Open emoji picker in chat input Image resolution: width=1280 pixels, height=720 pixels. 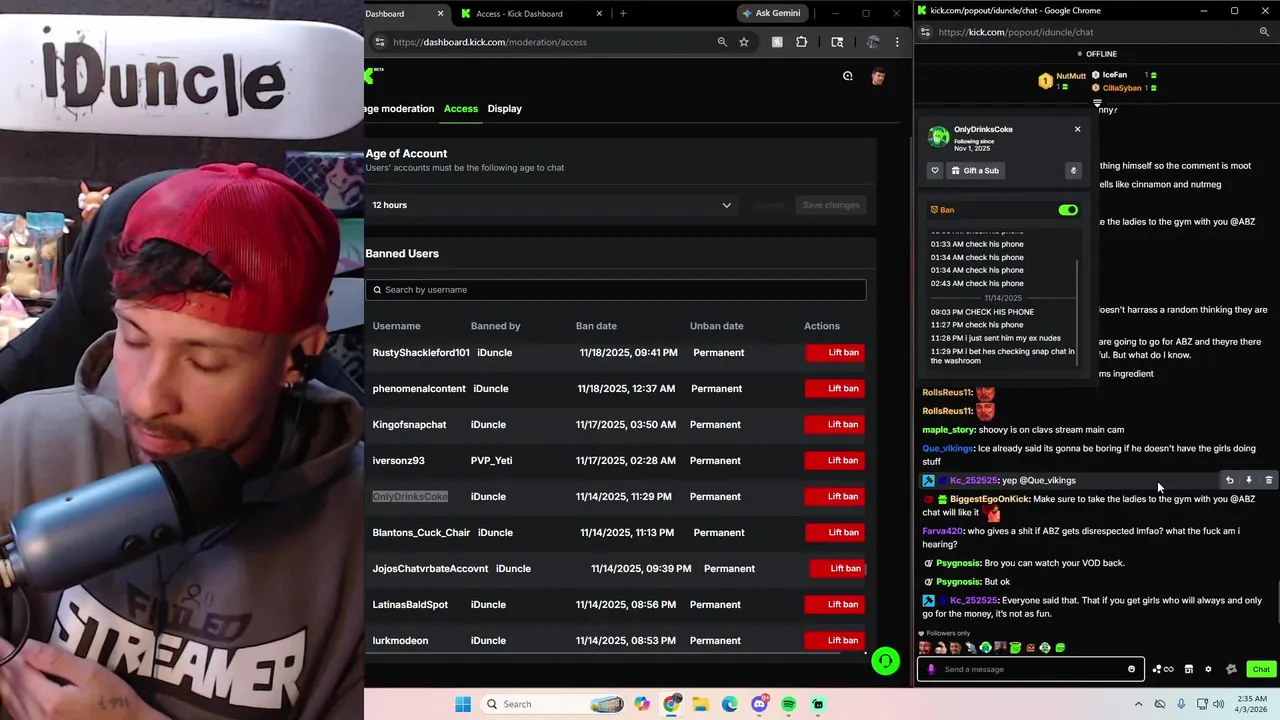click(x=1132, y=669)
